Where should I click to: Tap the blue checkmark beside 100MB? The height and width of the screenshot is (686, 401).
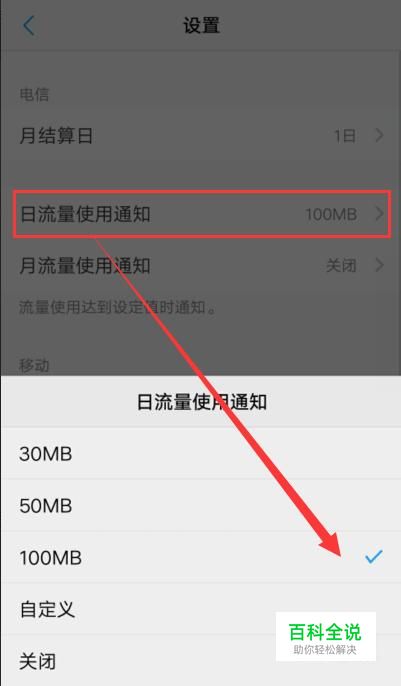[x=374, y=556]
